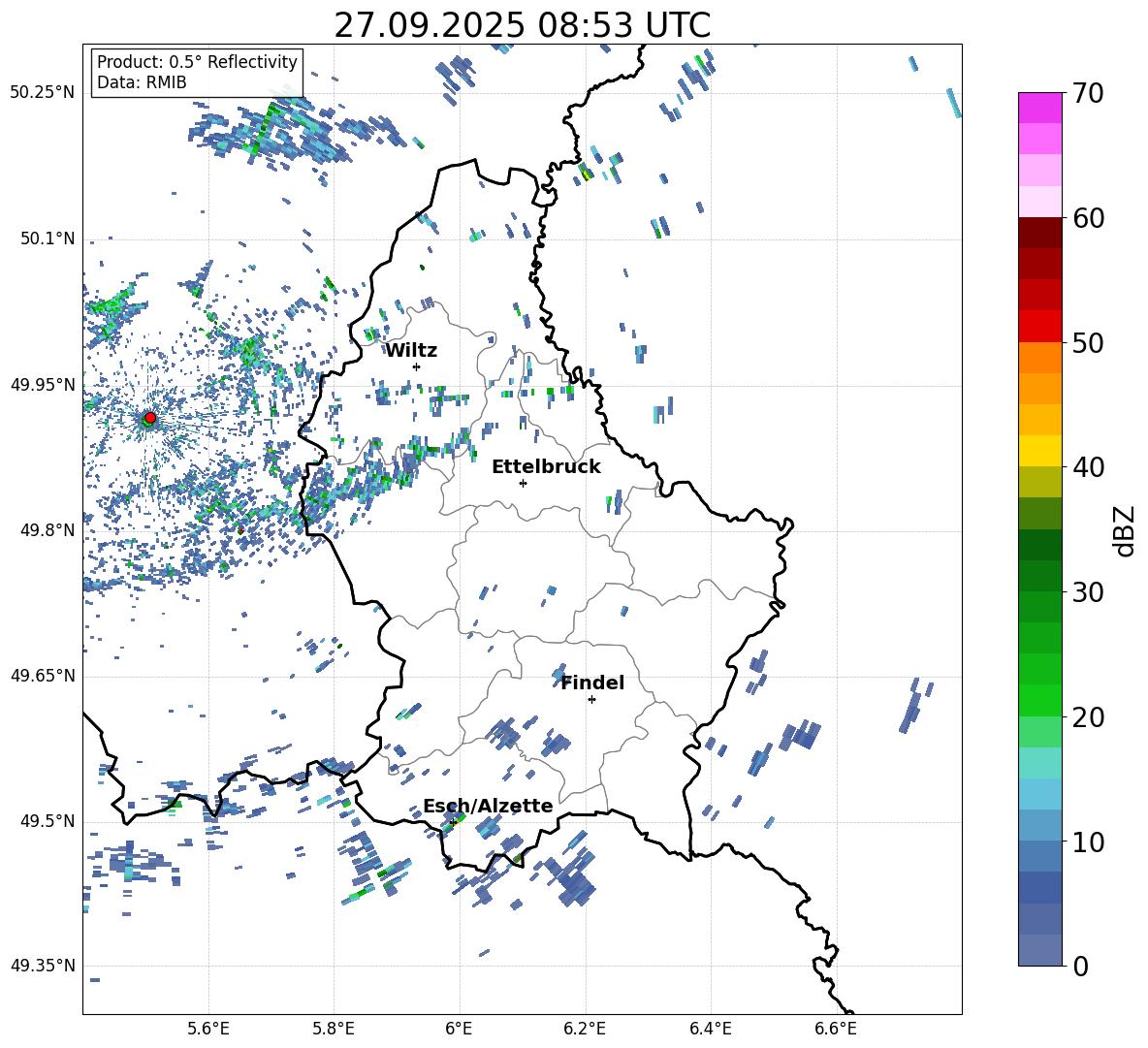Click the colorbar tick label 70
The image size is (1148, 1048).
(x=1088, y=93)
